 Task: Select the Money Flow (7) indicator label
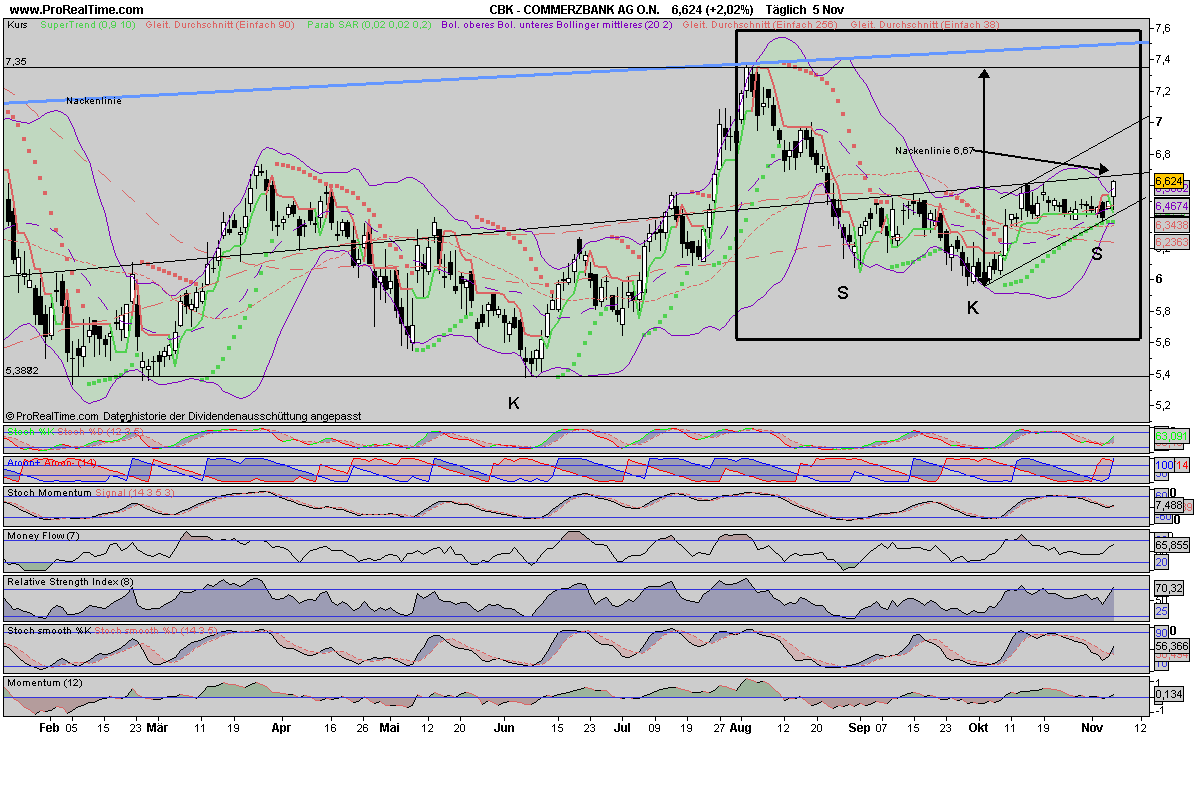pyautogui.click(x=43, y=536)
